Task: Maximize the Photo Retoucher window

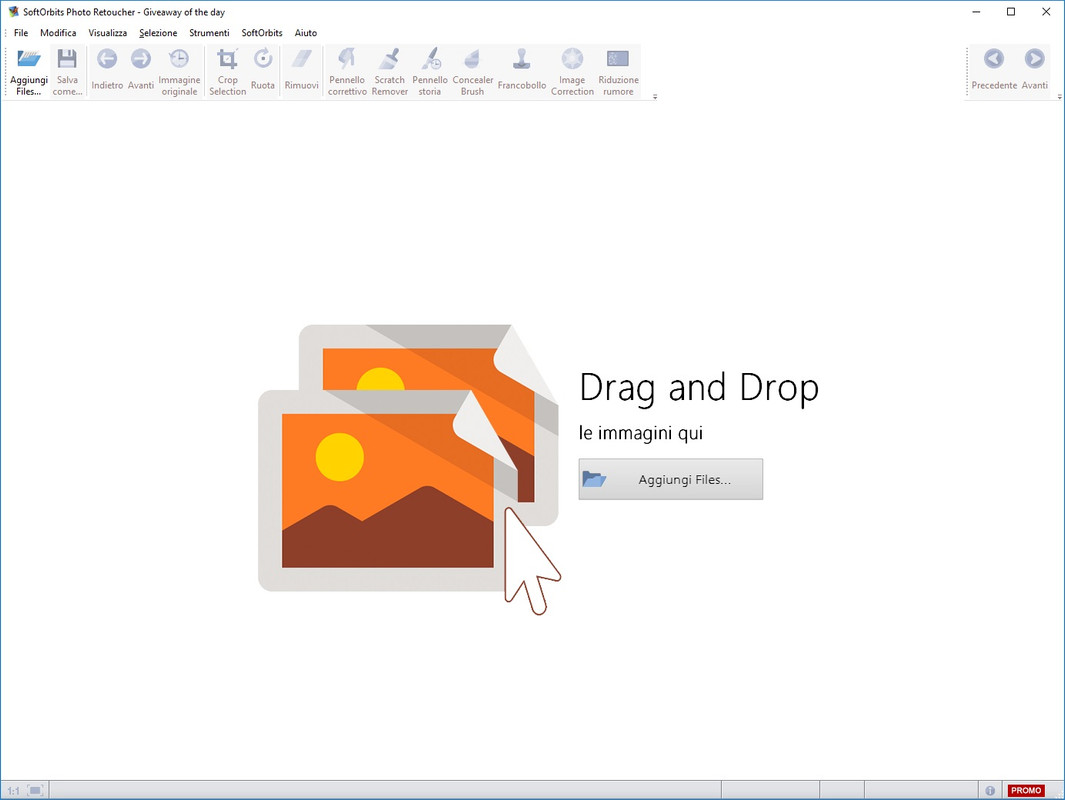Action: click(1011, 12)
